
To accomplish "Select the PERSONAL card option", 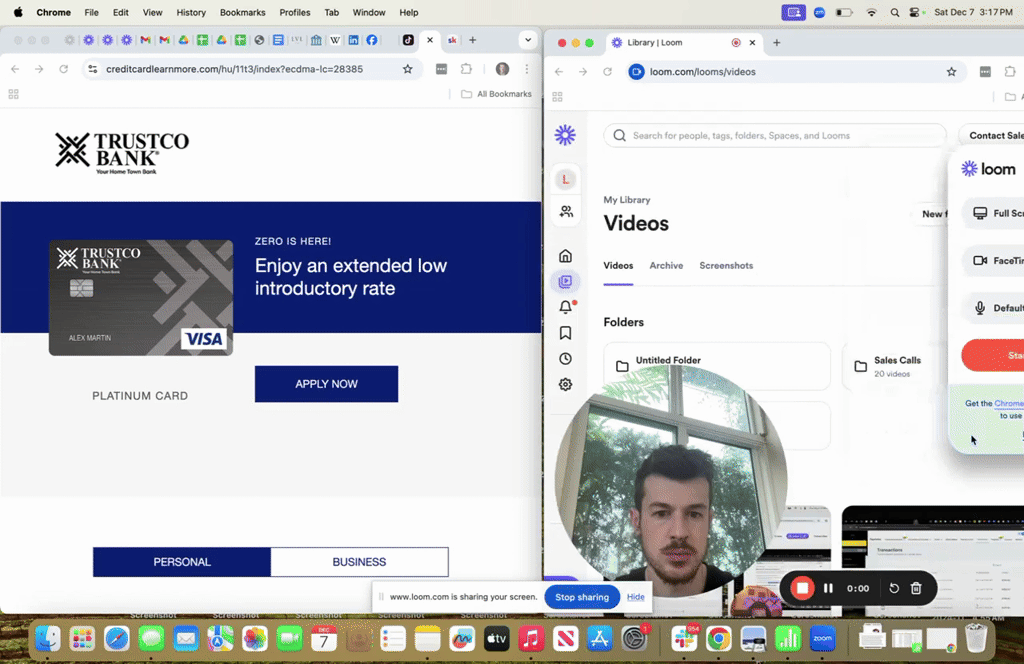I will coord(182,562).
